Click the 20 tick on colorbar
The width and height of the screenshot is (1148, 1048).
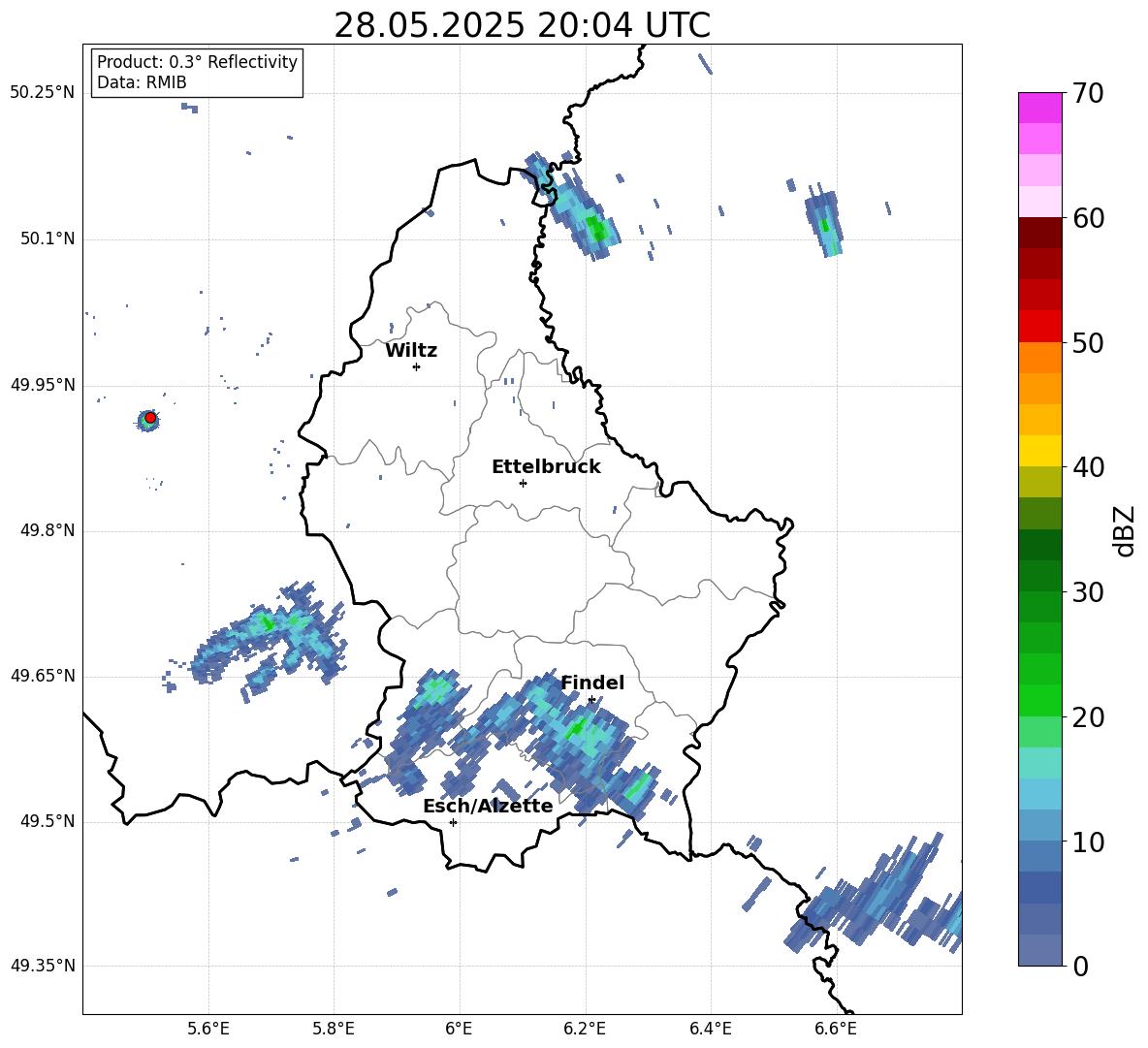coord(1087,717)
